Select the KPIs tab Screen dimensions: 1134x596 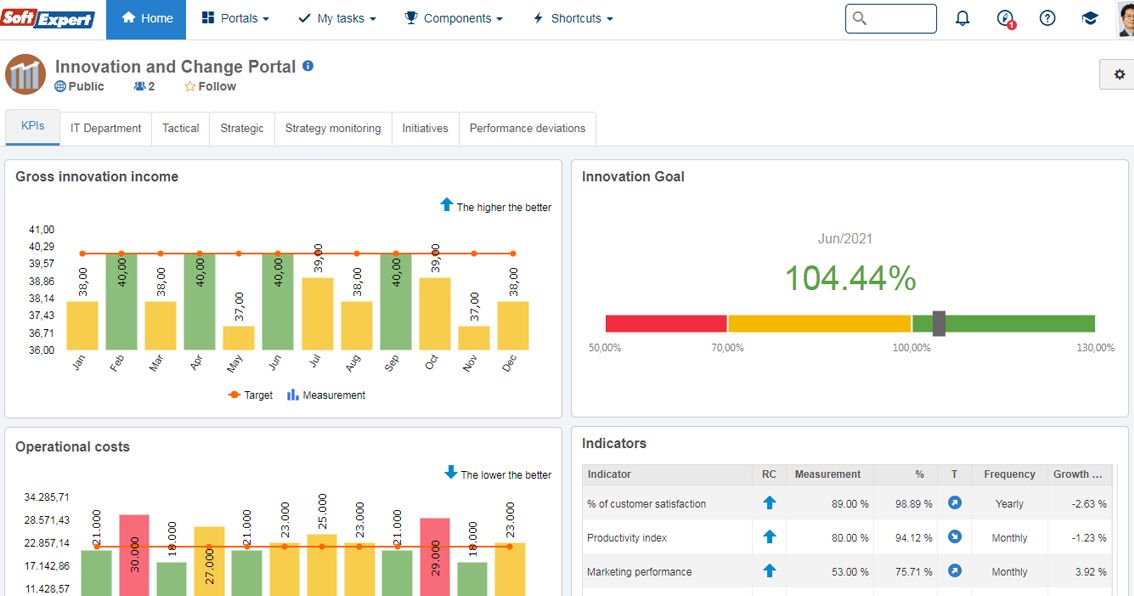coord(33,127)
